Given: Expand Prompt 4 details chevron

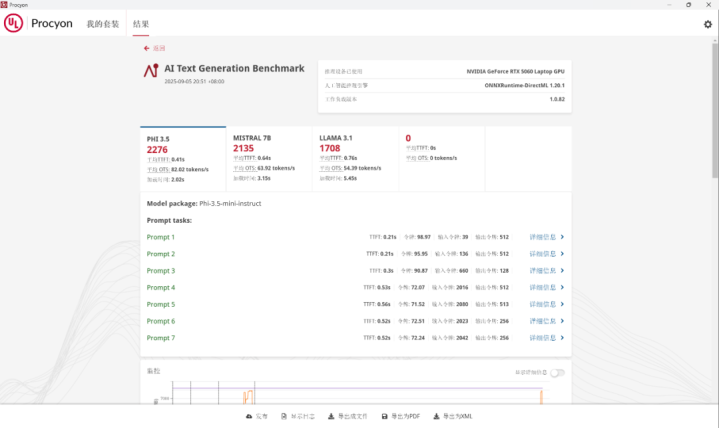Looking at the screenshot, I should tap(562, 287).
